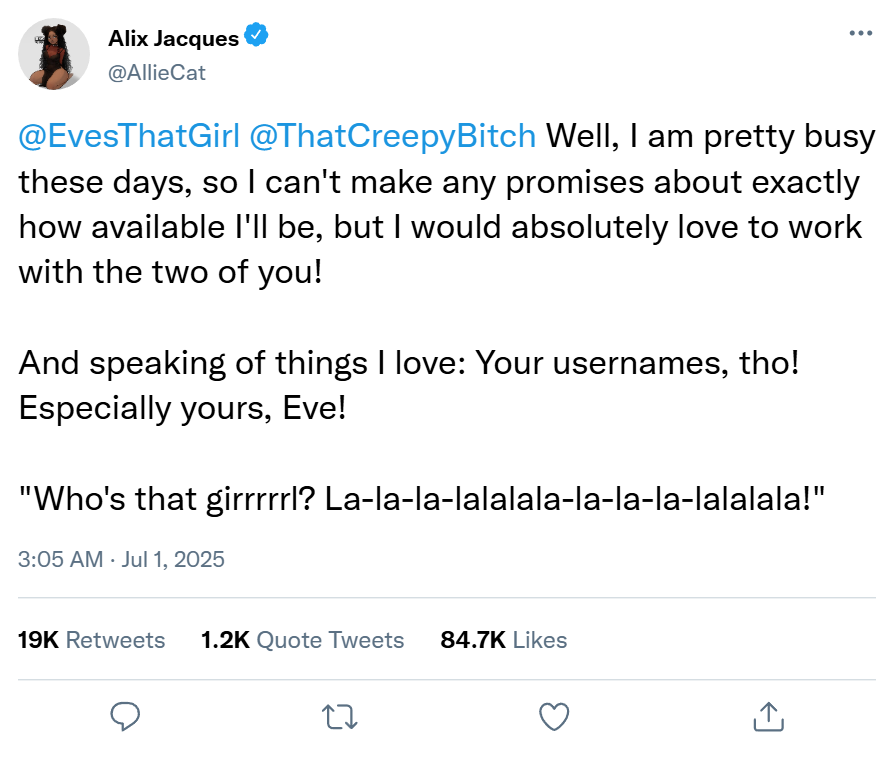This screenshot has width=894, height=771.
Task: Open the @AllieCat handle
Action: (157, 72)
